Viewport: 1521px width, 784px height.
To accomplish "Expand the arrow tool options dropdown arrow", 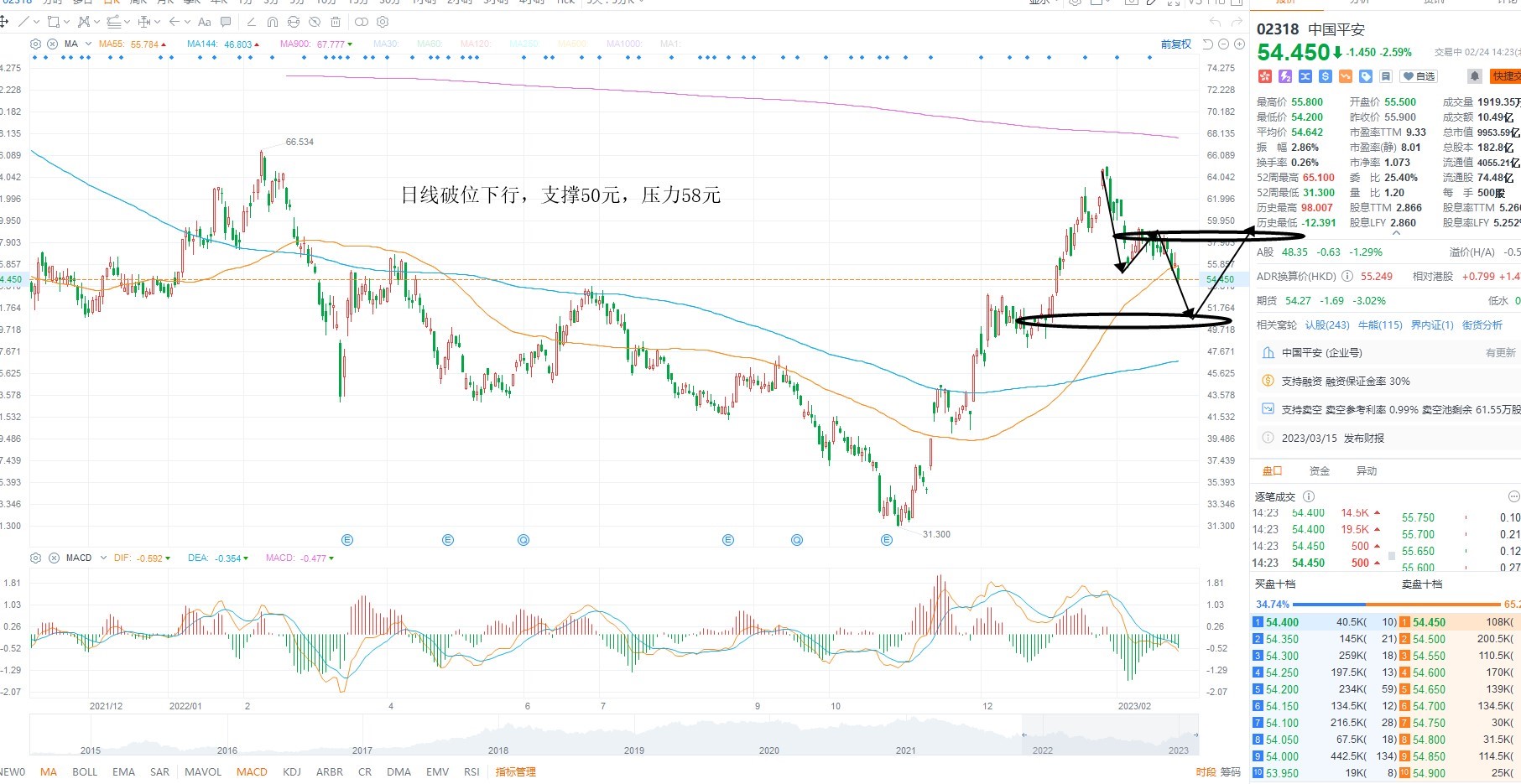I will click(189, 22).
